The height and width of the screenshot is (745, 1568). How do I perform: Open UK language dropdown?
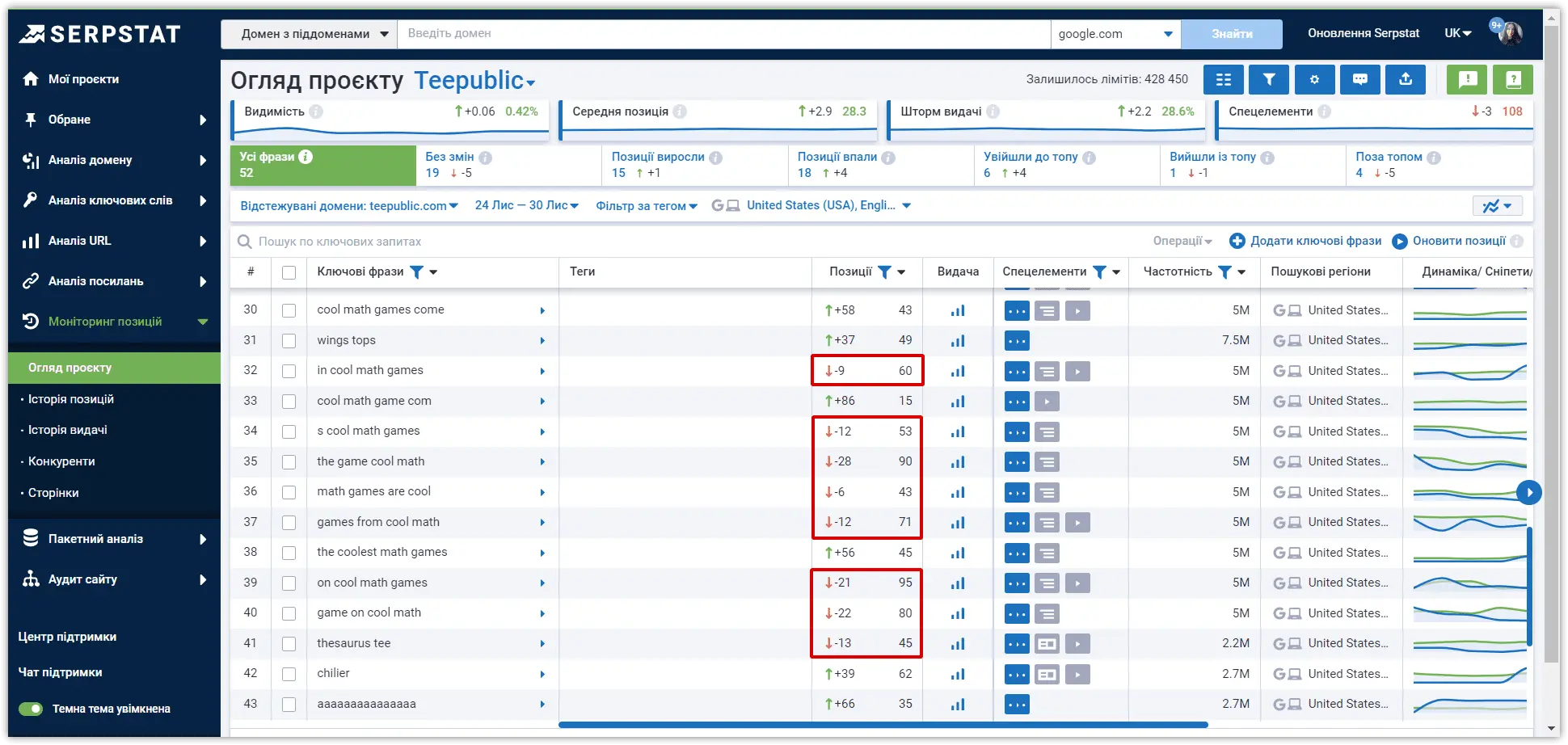click(x=1458, y=33)
